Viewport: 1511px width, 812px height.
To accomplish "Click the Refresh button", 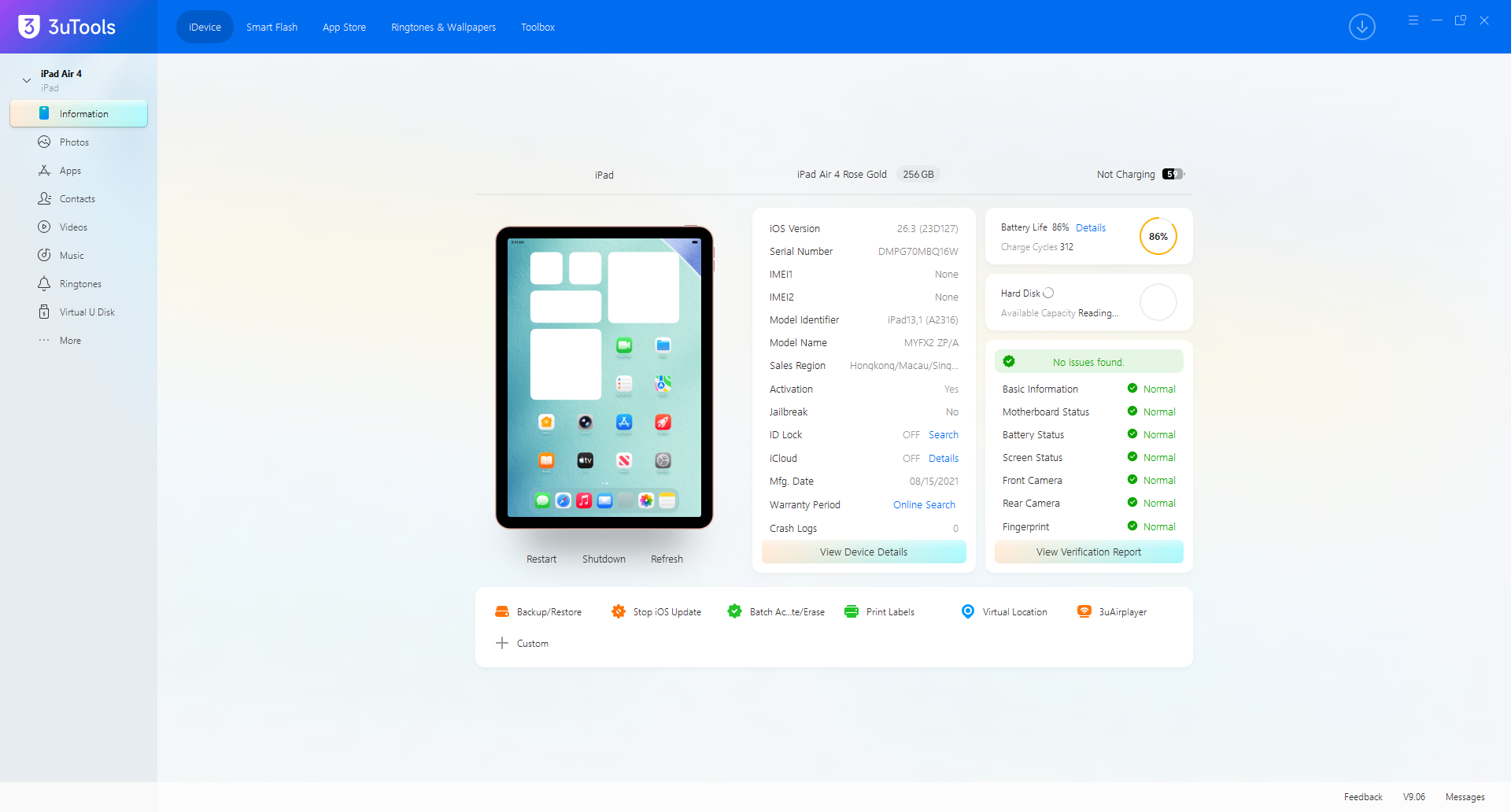I will [667, 559].
